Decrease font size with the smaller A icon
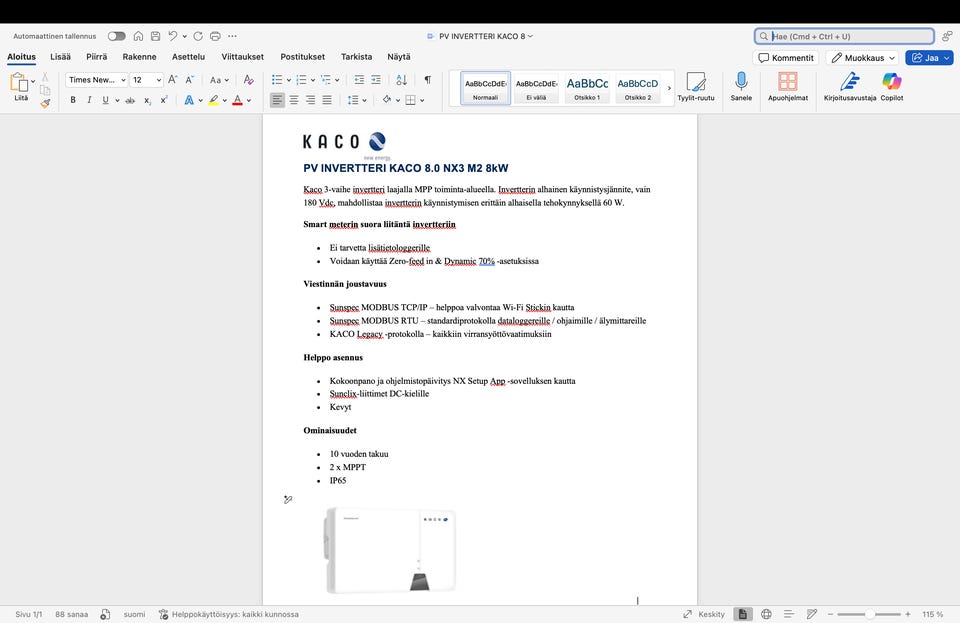 click(190, 80)
